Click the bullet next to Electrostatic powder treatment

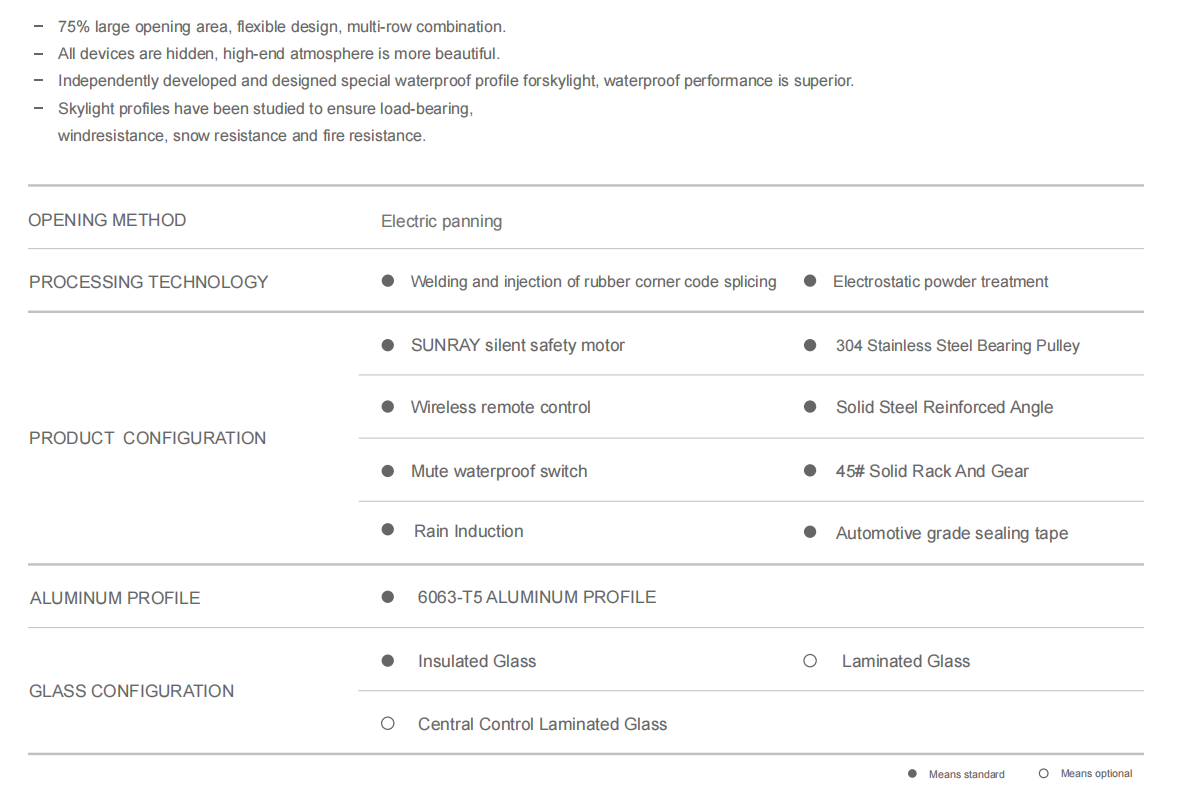coord(810,281)
